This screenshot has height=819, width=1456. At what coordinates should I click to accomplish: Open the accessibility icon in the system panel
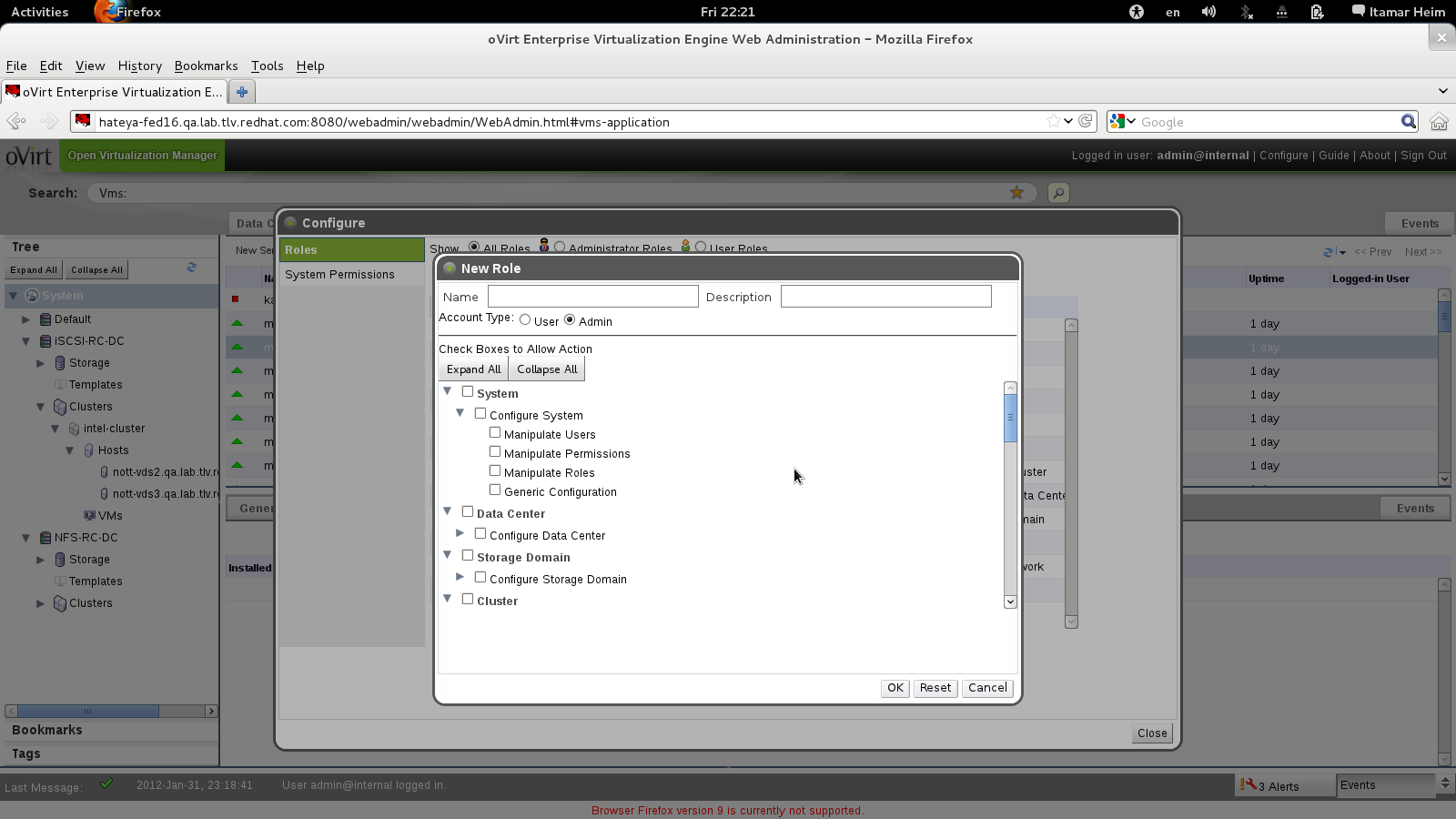1137,12
